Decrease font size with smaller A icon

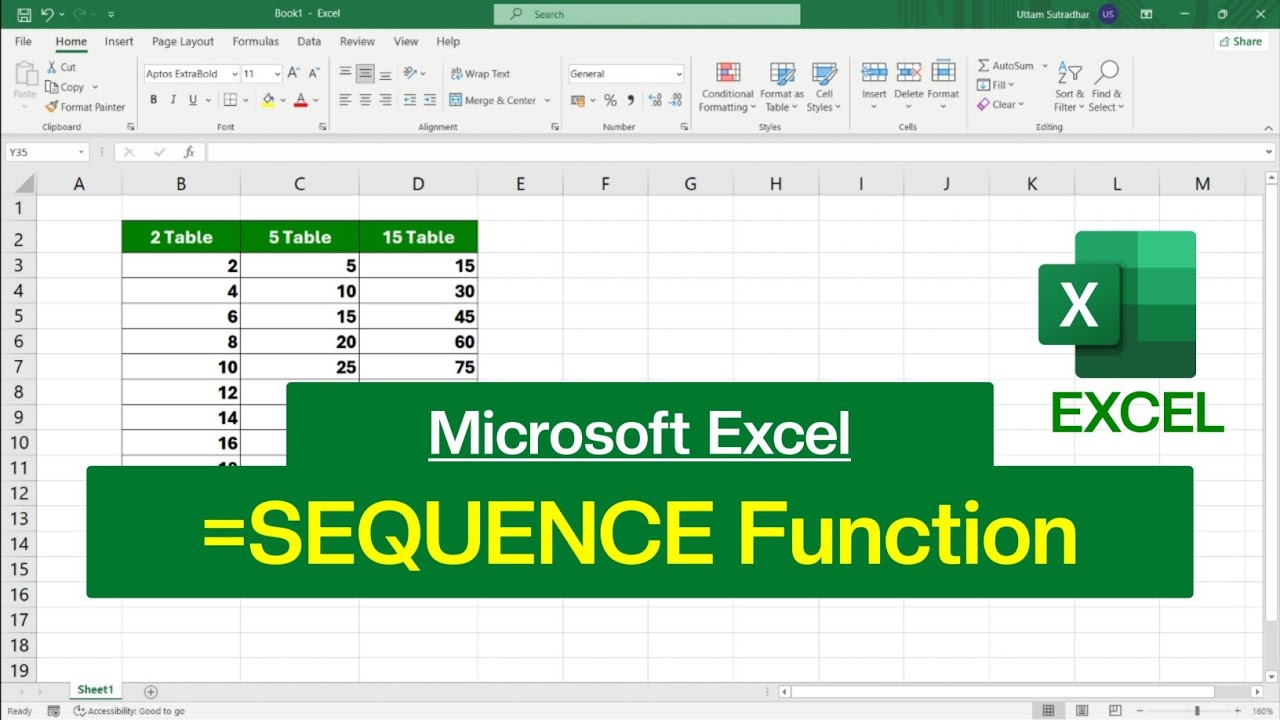click(313, 73)
